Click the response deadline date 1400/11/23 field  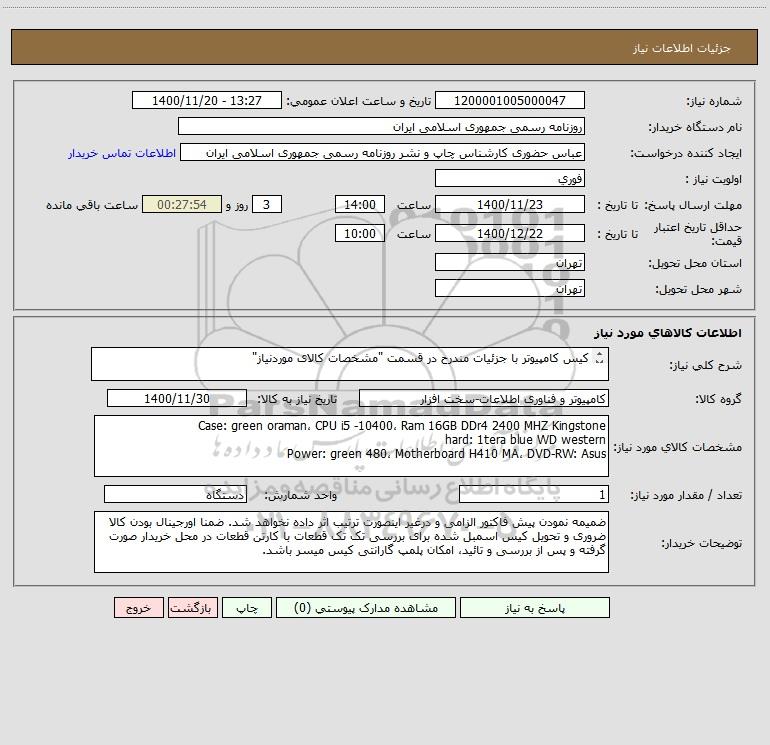pos(510,204)
